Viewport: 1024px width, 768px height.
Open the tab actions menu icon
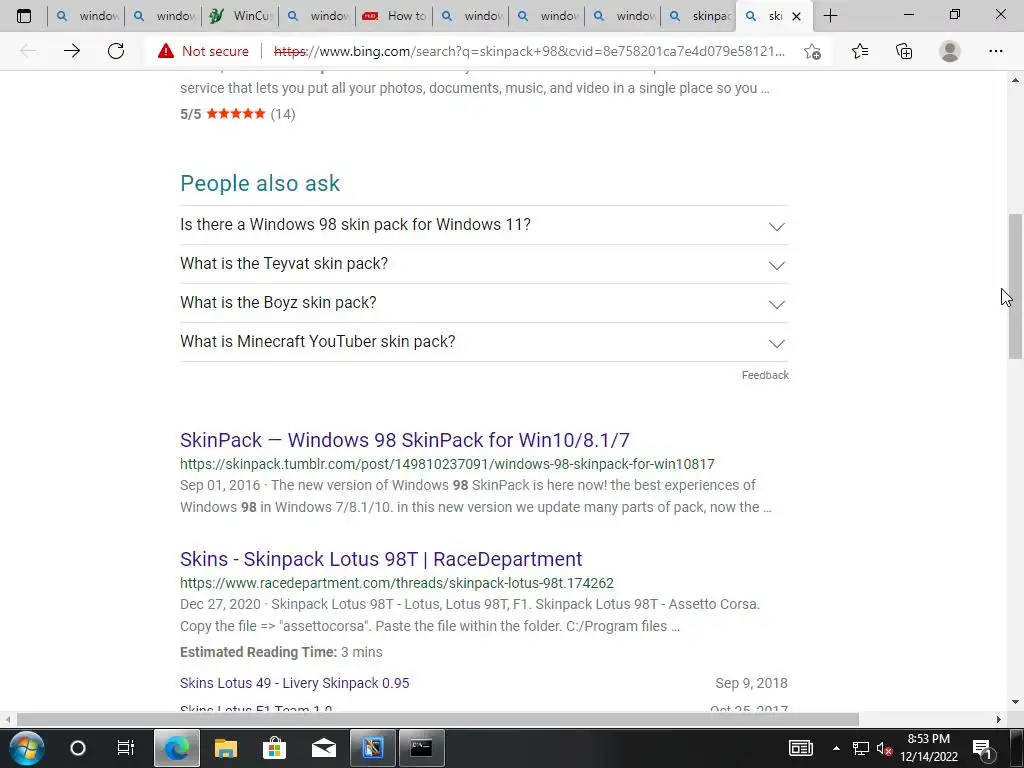tap(24, 16)
